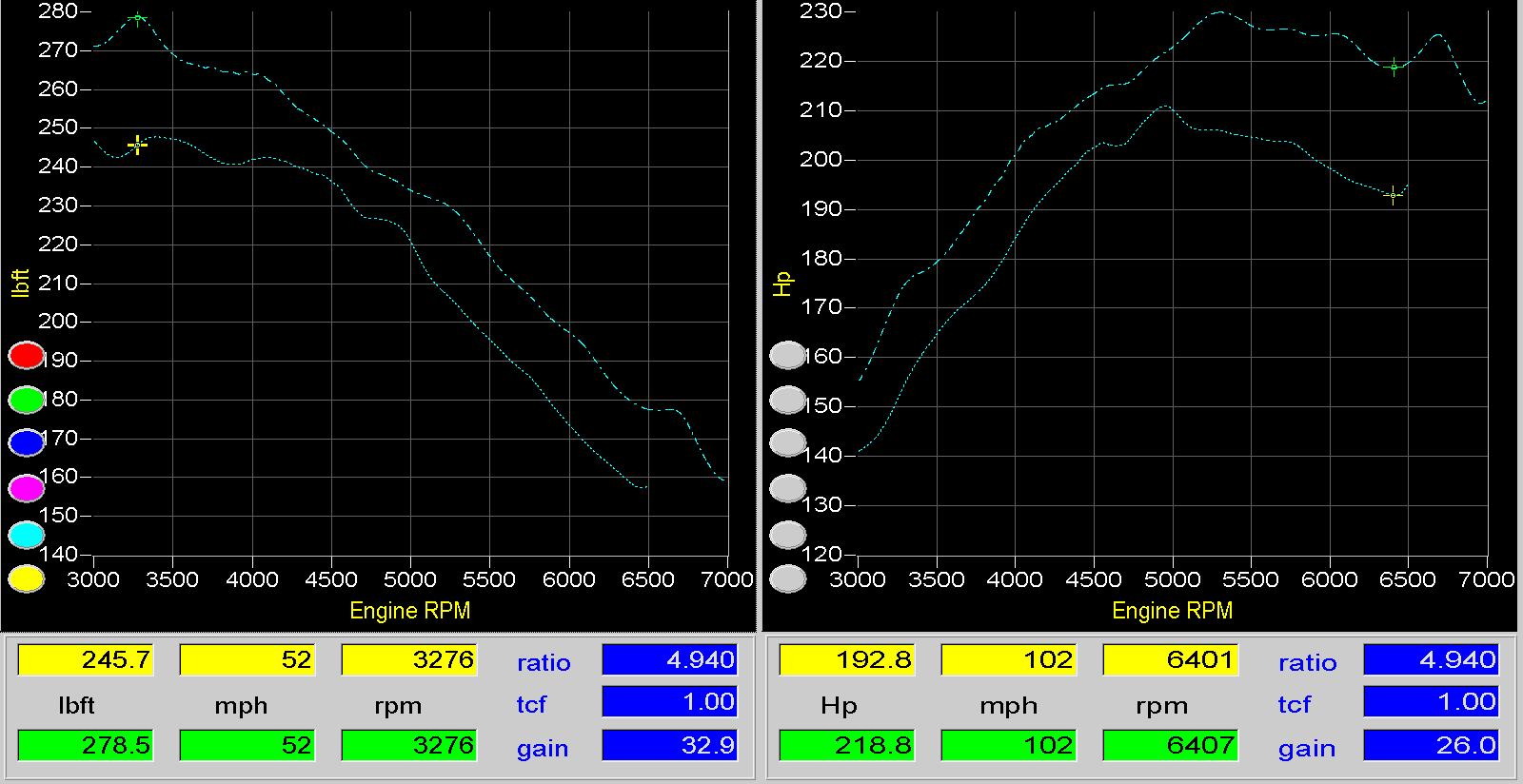Click the 5000 label on torque graph axis
The width and height of the screenshot is (1523, 784).
pos(410,578)
